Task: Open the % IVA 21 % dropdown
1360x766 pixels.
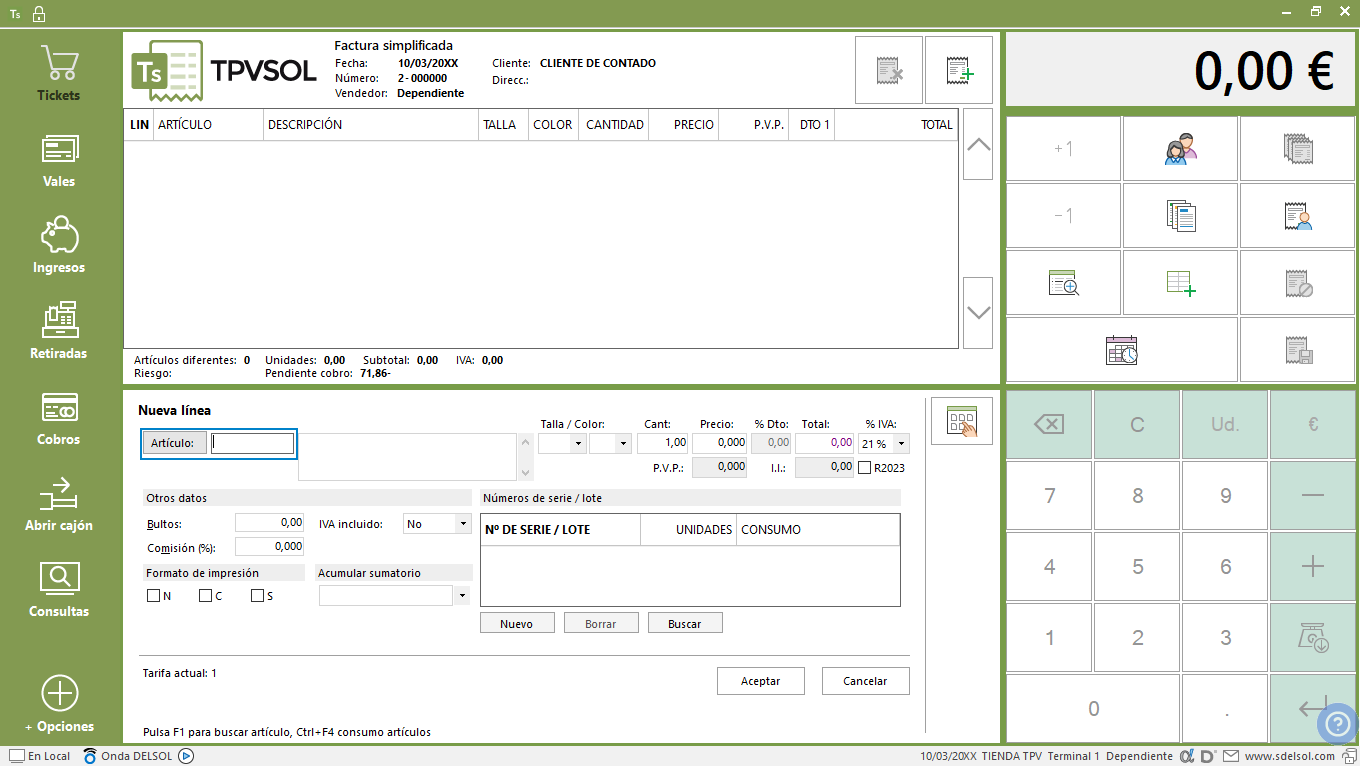Action: click(901, 443)
